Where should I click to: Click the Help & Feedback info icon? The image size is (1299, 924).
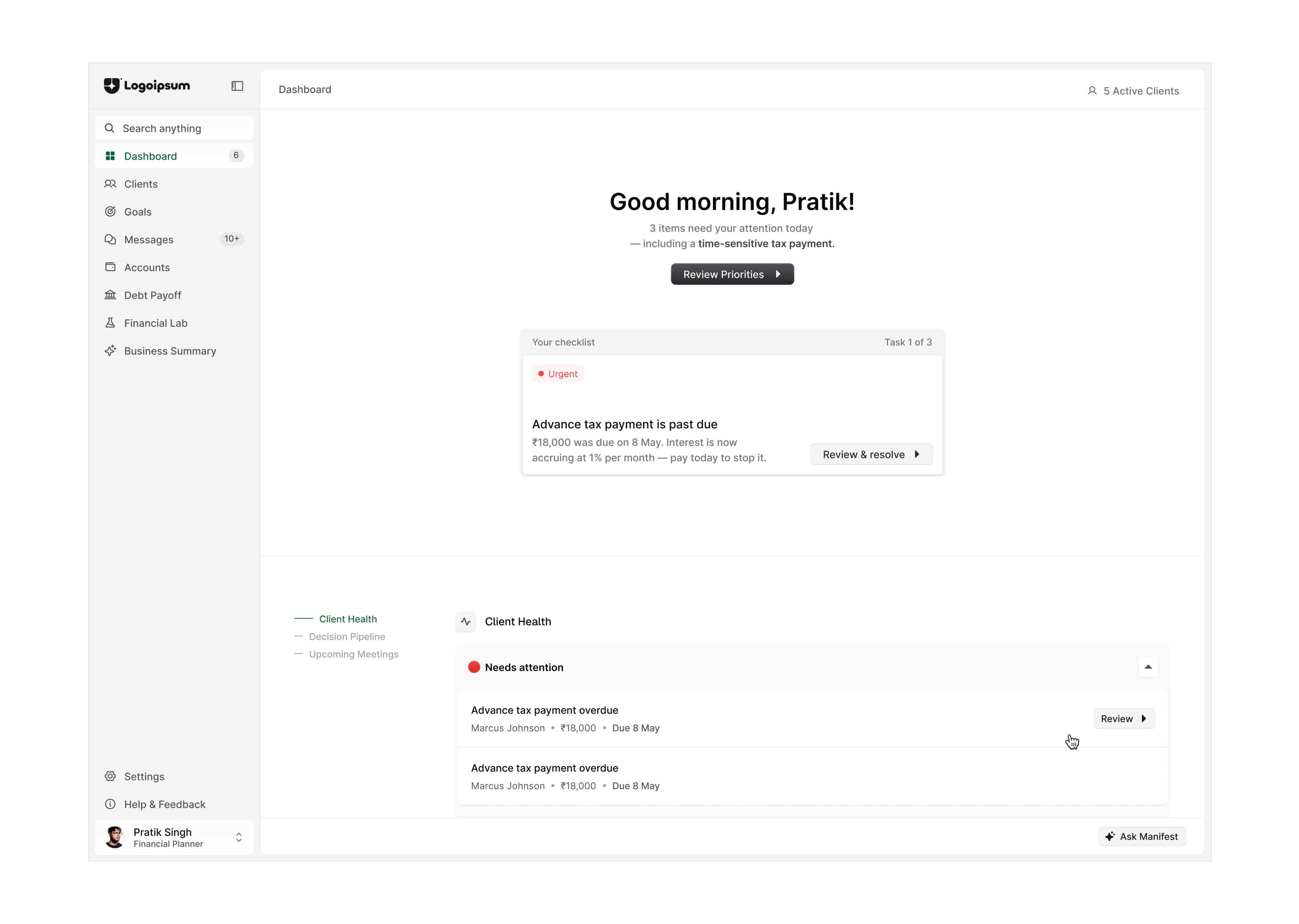click(x=110, y=804)
